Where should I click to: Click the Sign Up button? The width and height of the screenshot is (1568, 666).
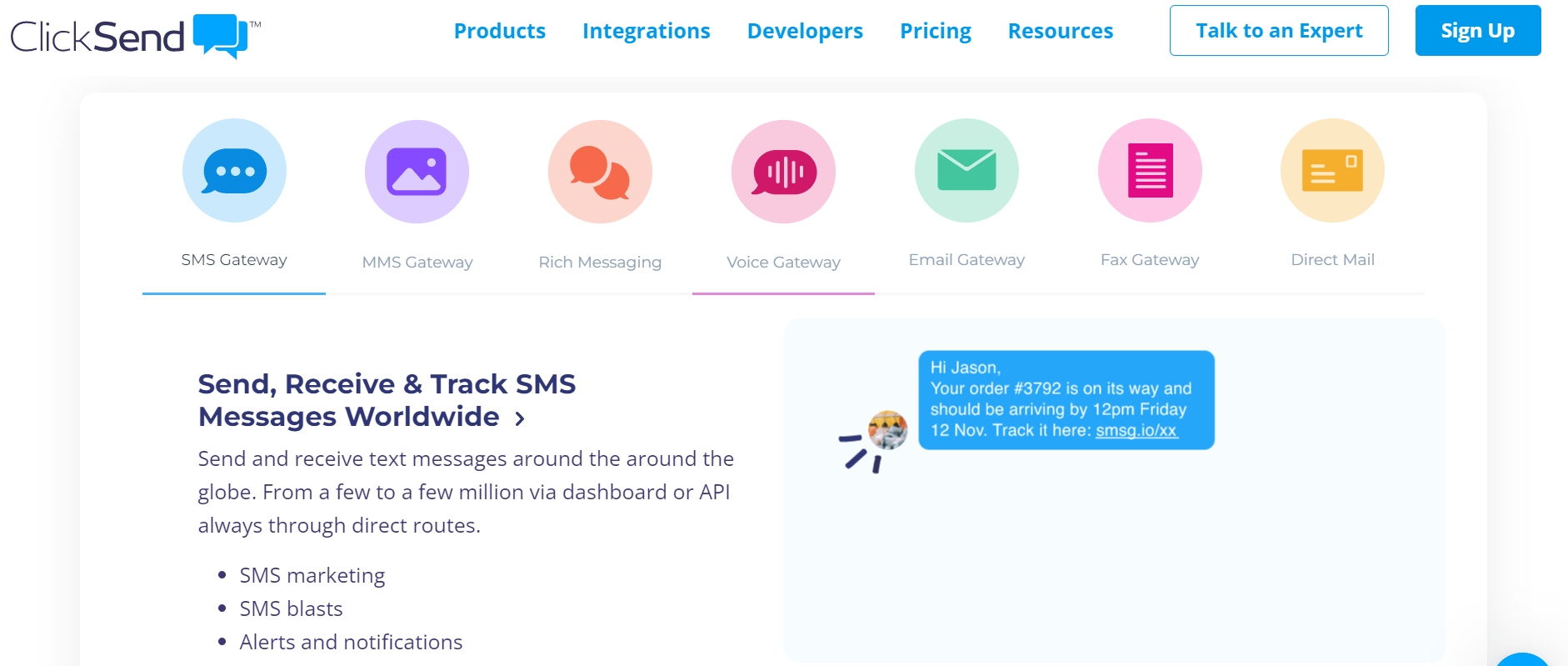point(1478,31)
